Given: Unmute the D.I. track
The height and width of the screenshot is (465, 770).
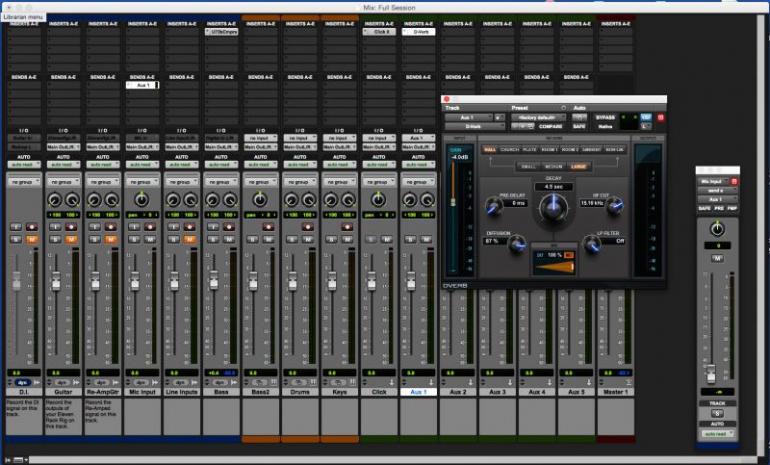Looking at the screenshot, I should pyautogui.click(x=32, y=239).
